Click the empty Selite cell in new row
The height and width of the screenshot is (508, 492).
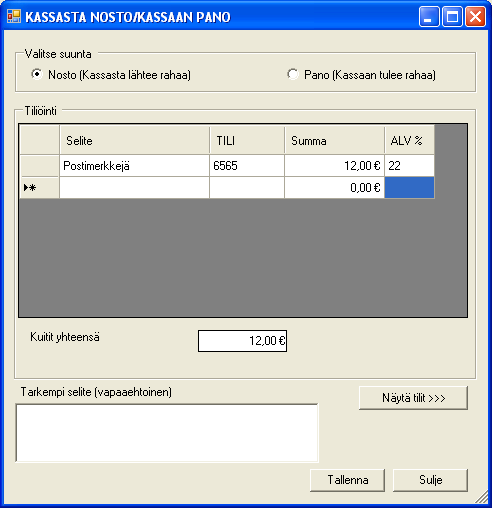click(x=134, y=188)
